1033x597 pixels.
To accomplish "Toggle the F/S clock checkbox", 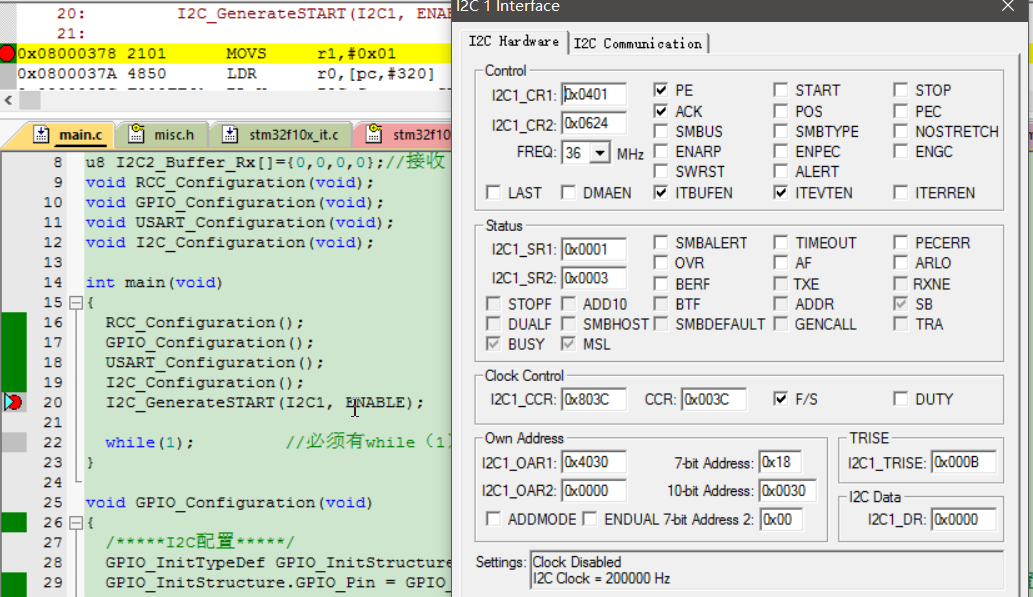I will point(781,399).
